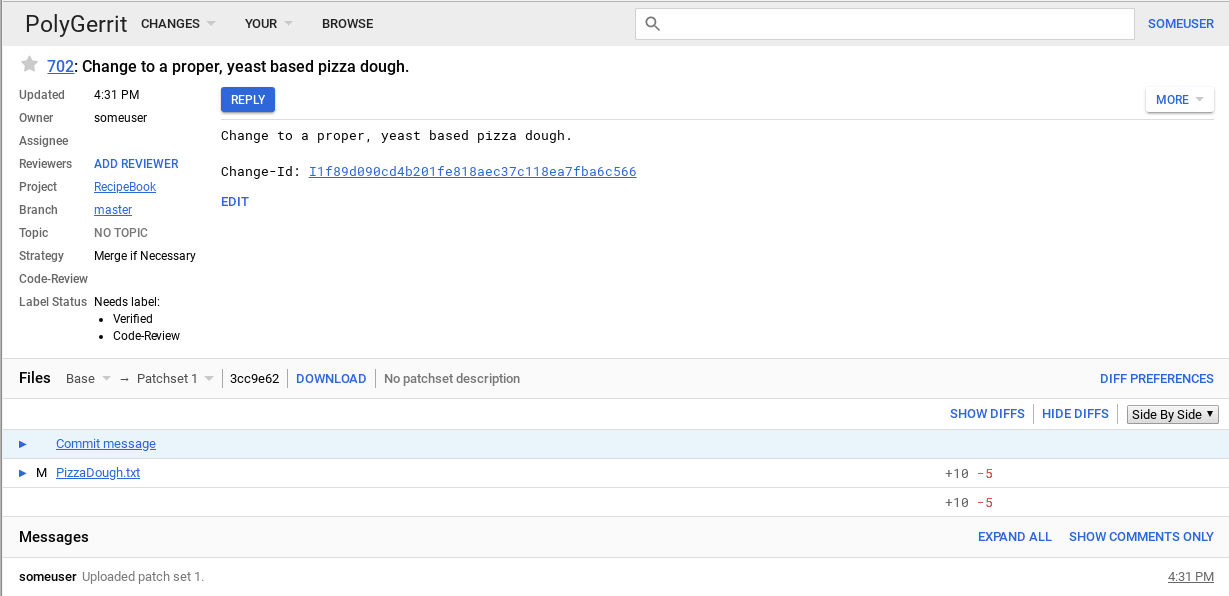Open the master branch link
Screen dimensions: 1229x596
[x=112, y=209]
